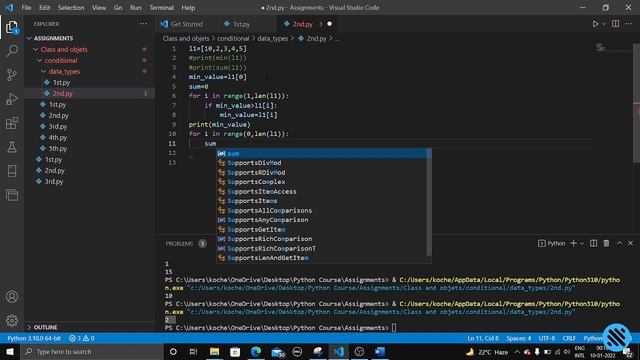Open Microsoft Edge from the taskbar
The height and width of the screenshot is (360, 640).
[x=256, y=351]
